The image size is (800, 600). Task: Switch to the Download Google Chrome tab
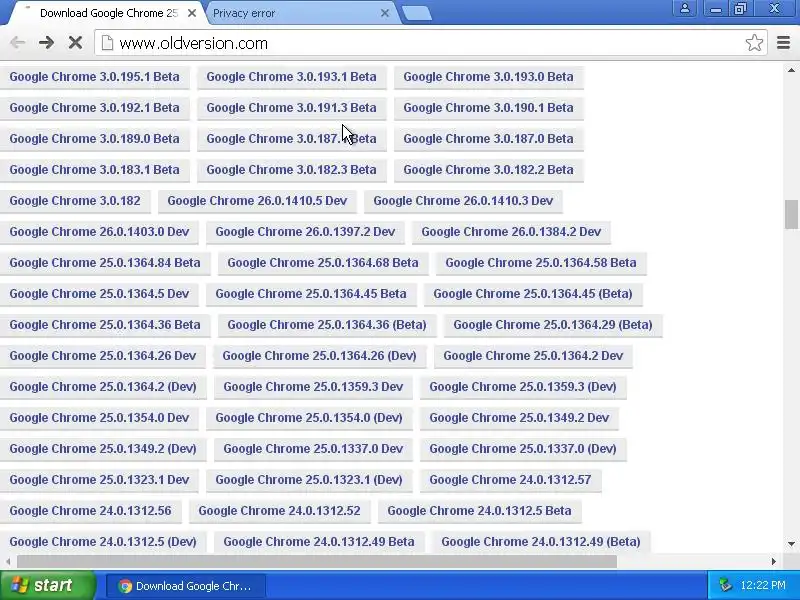(x=105, y=13)
